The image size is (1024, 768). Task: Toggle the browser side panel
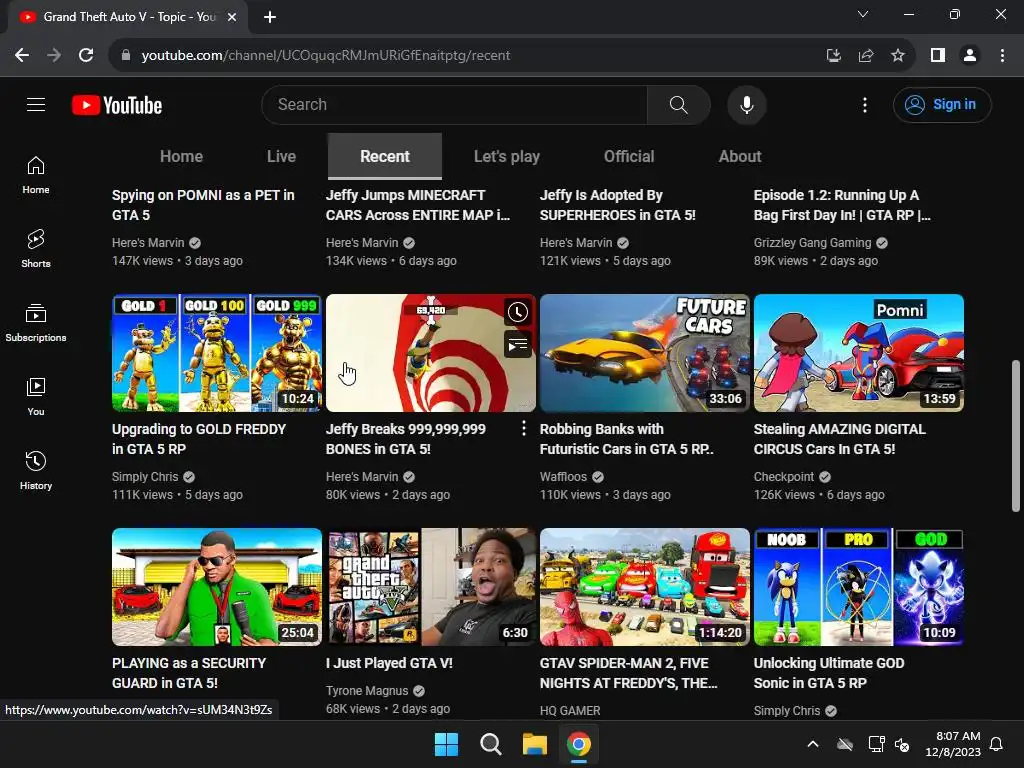[938, 56]
